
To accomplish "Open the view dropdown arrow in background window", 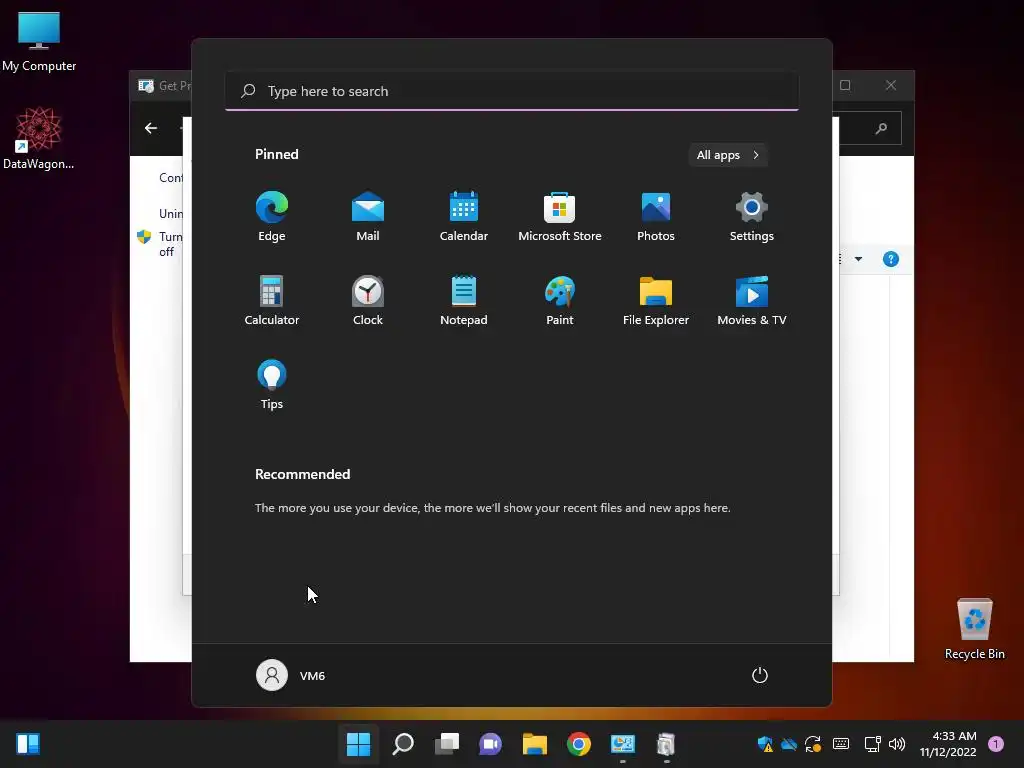I will 858,259.
